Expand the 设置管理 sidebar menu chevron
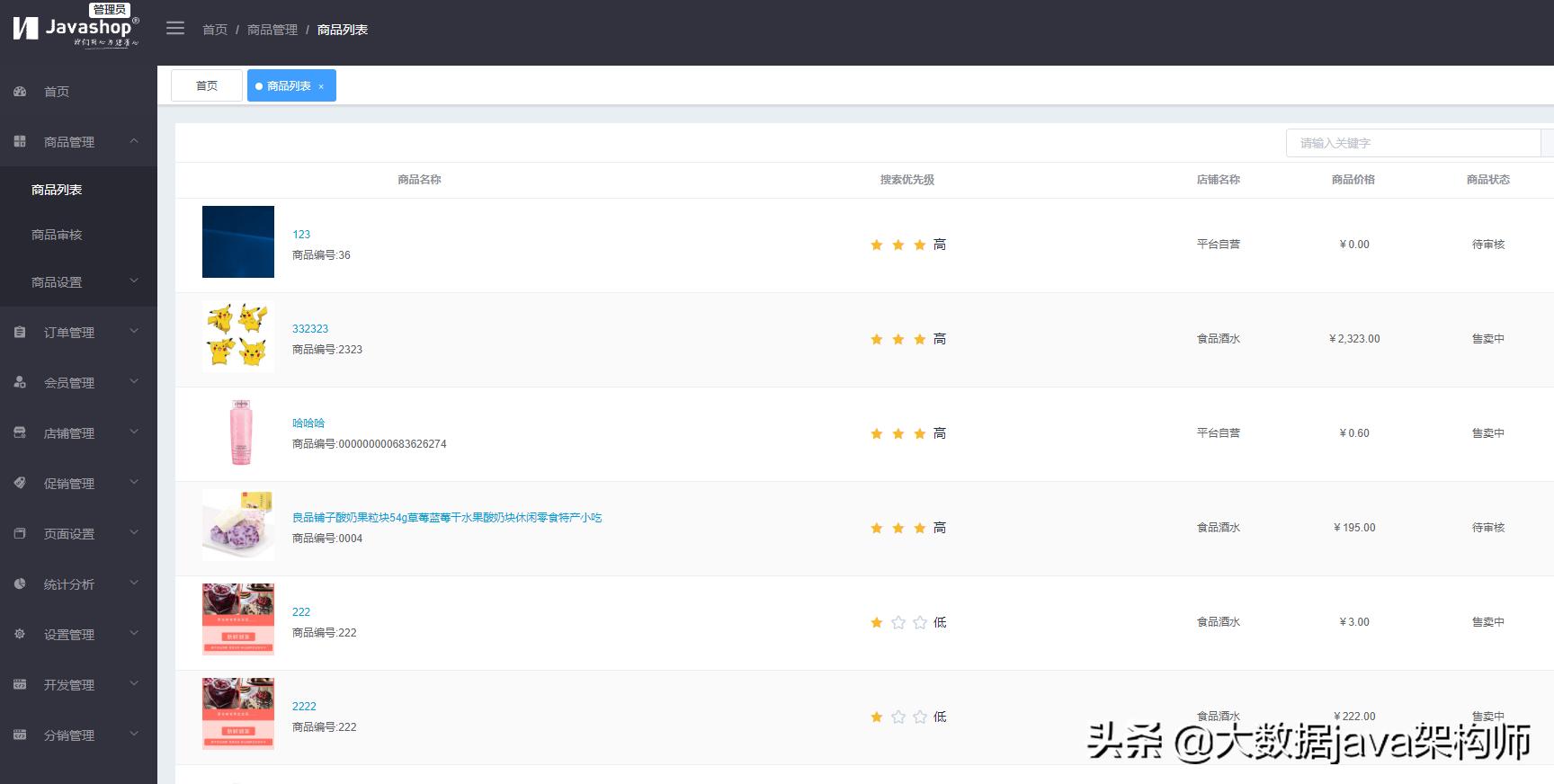1554x784 pixels. tap(134, 634)
